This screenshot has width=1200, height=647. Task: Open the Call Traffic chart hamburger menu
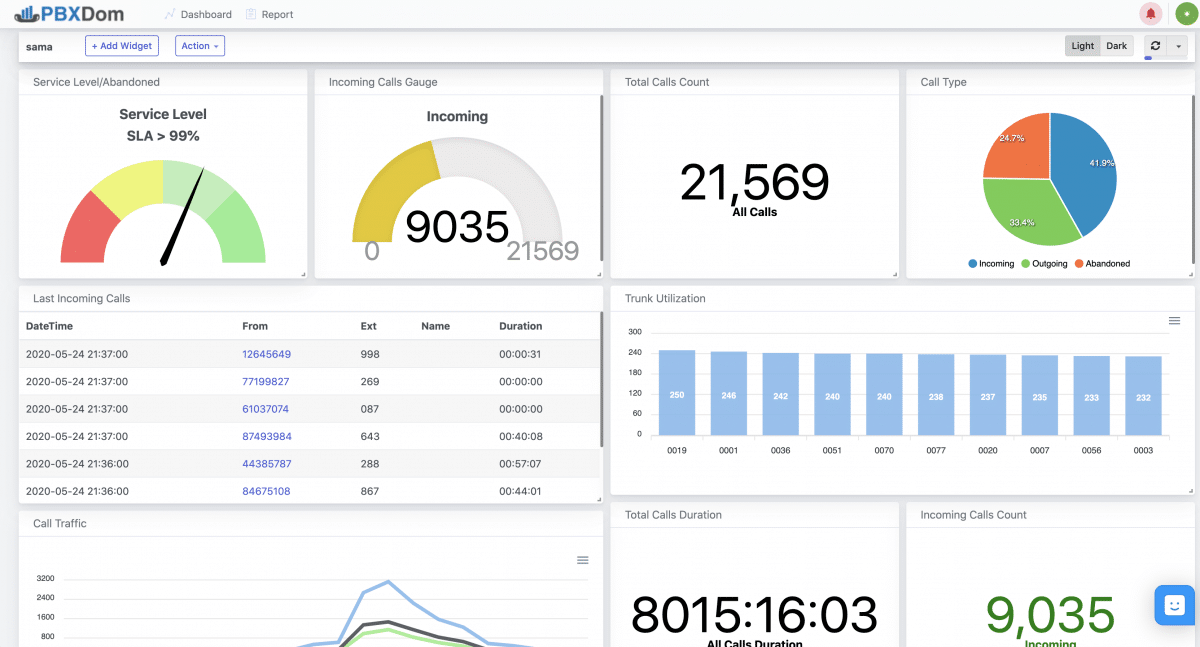coord(583,560)
